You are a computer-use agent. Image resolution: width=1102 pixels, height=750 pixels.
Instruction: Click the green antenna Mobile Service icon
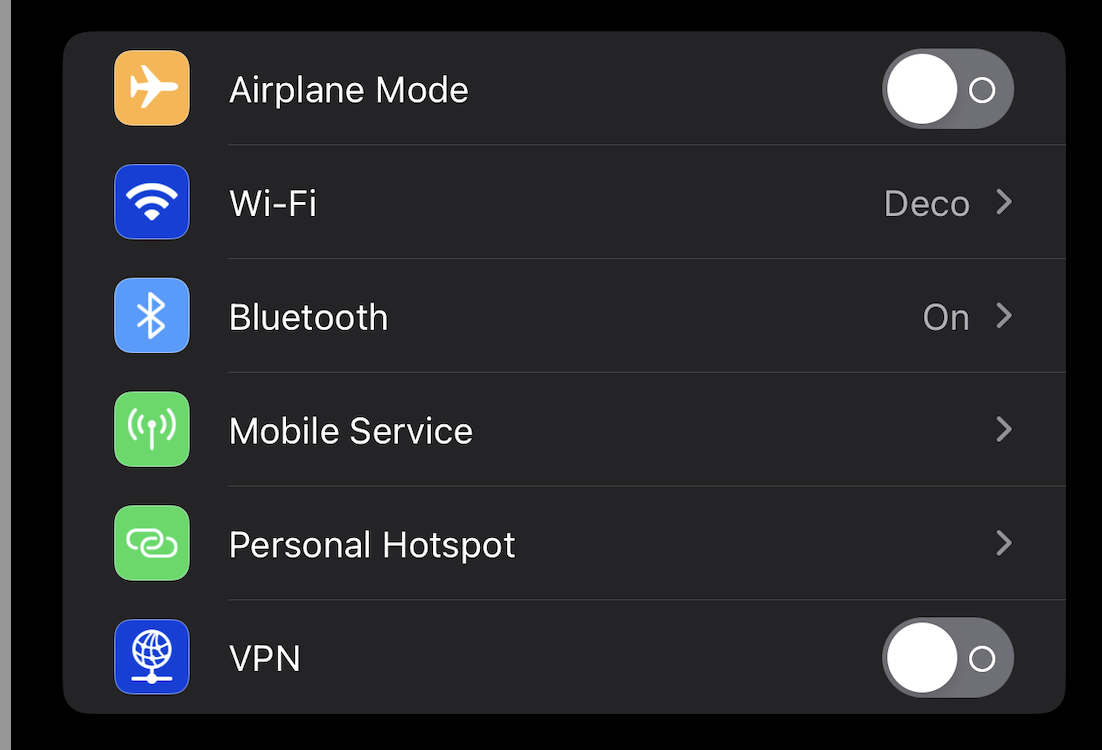152,429
